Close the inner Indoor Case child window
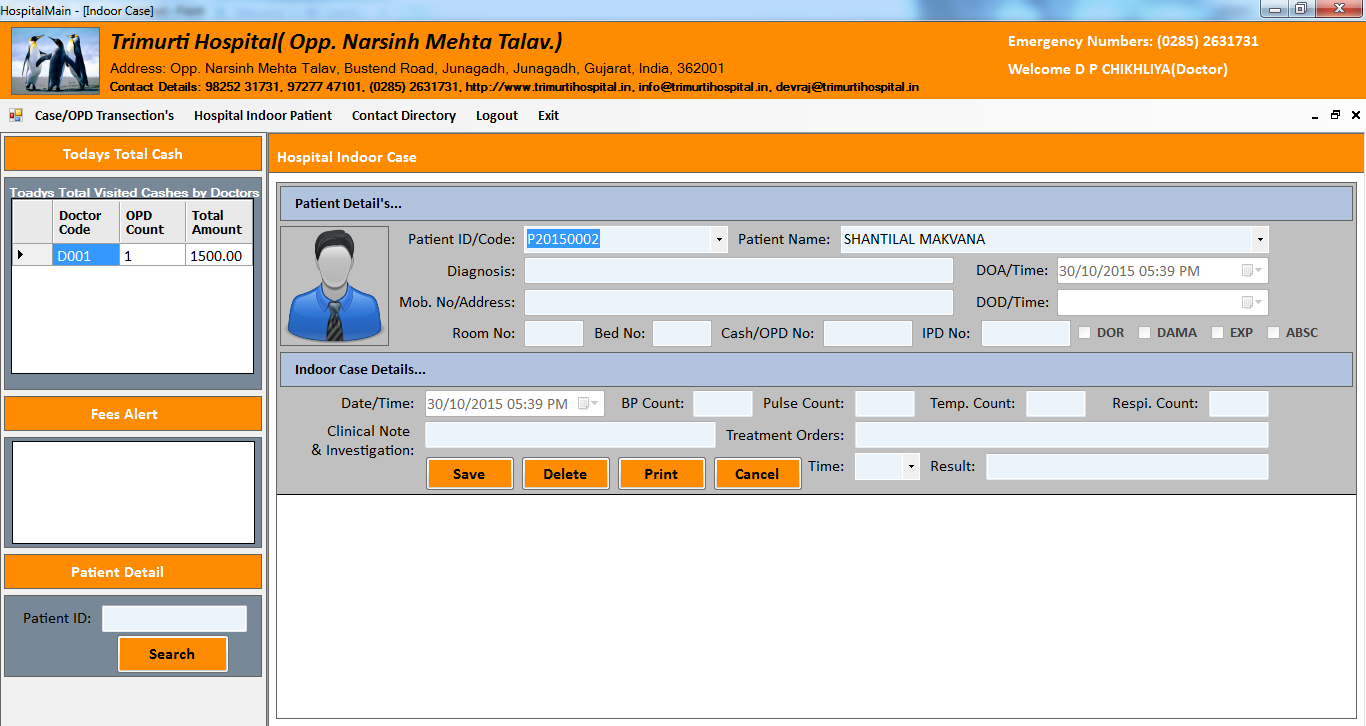 pyautogui.click(x=1356, y=116)
